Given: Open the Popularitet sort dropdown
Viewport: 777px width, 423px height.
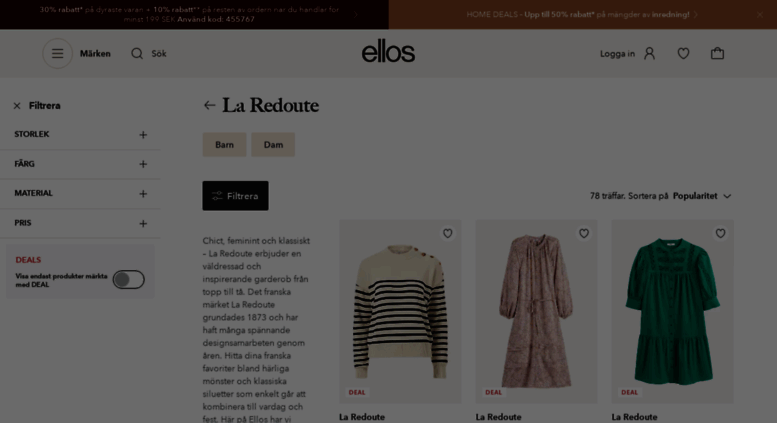Looking at the screenshot, I should (702, 196).
